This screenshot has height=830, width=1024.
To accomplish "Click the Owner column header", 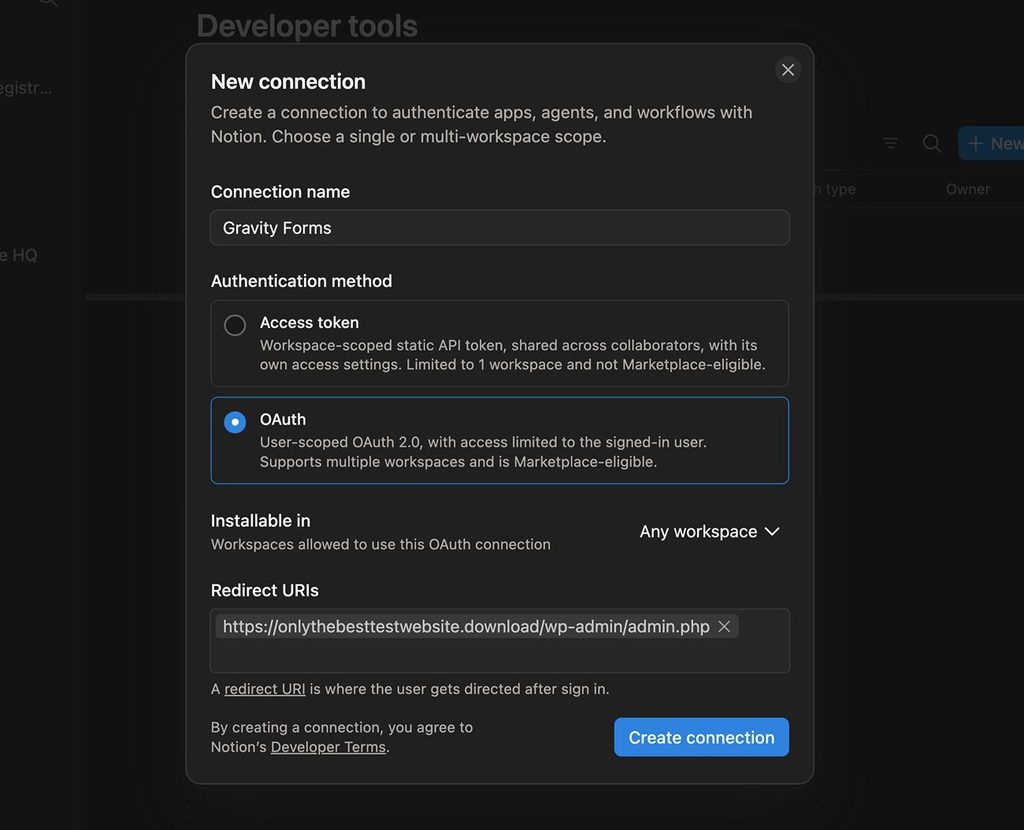I will pos(967,189).
